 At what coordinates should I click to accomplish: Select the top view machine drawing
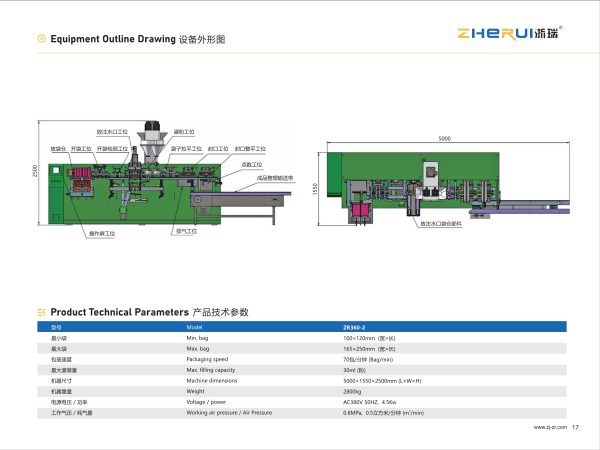443,182
